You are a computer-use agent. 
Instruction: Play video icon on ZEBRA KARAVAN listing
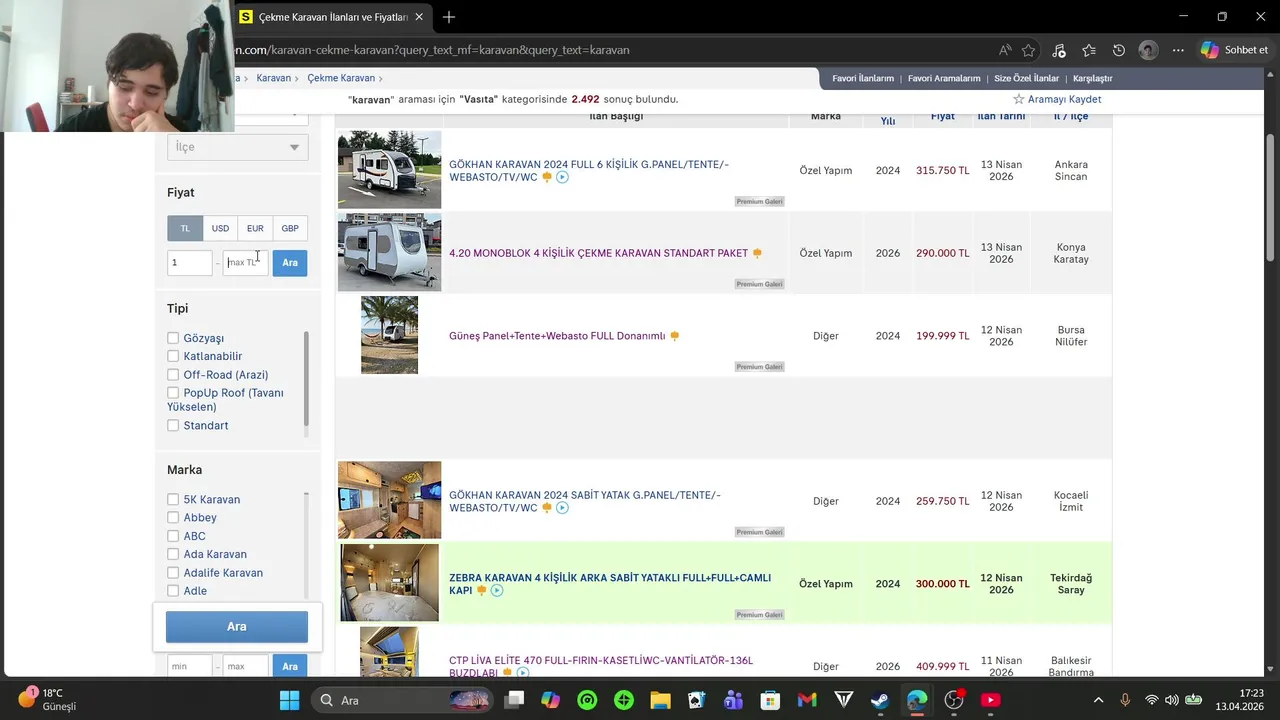497,590
